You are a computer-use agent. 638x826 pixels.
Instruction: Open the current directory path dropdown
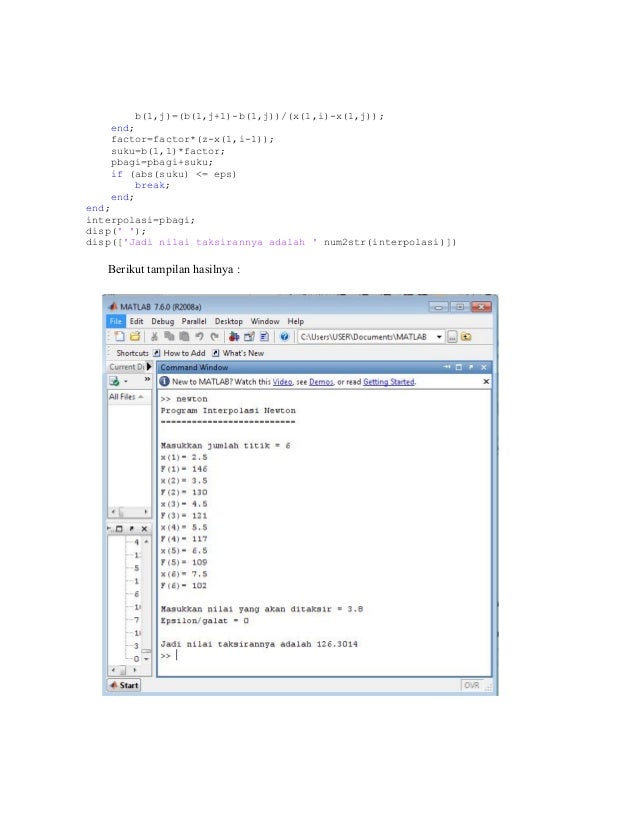point(439,337)
